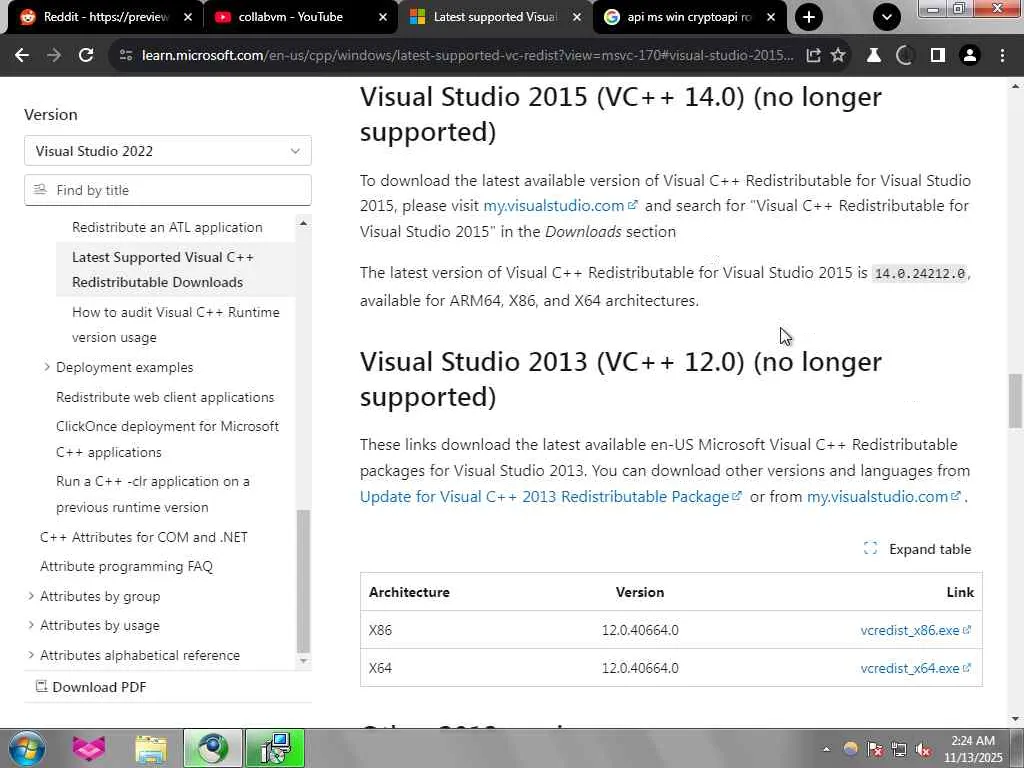Open Redistribute an ATL application

click(167, 227)
